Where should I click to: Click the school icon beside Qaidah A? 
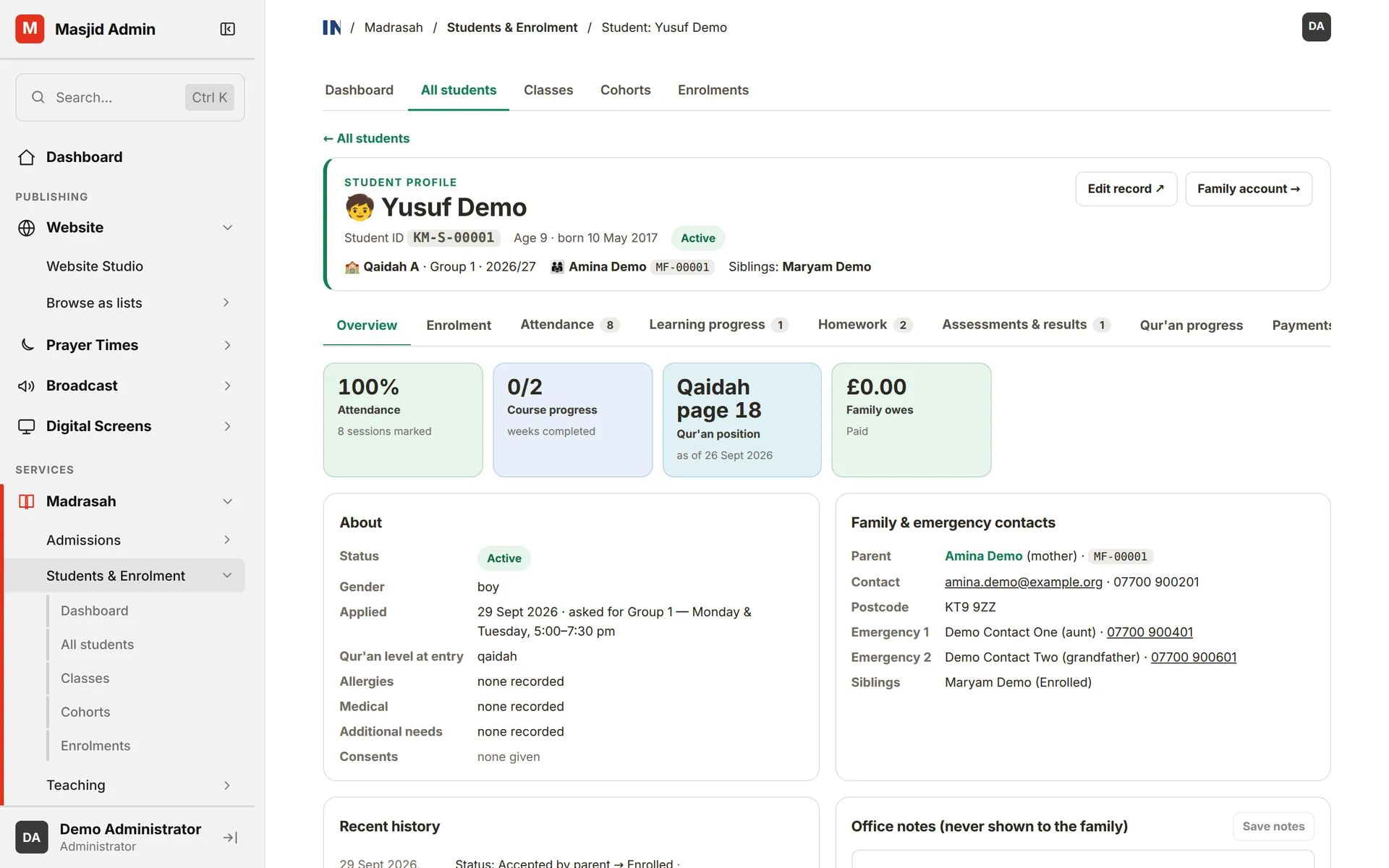(x=352, y=267)
